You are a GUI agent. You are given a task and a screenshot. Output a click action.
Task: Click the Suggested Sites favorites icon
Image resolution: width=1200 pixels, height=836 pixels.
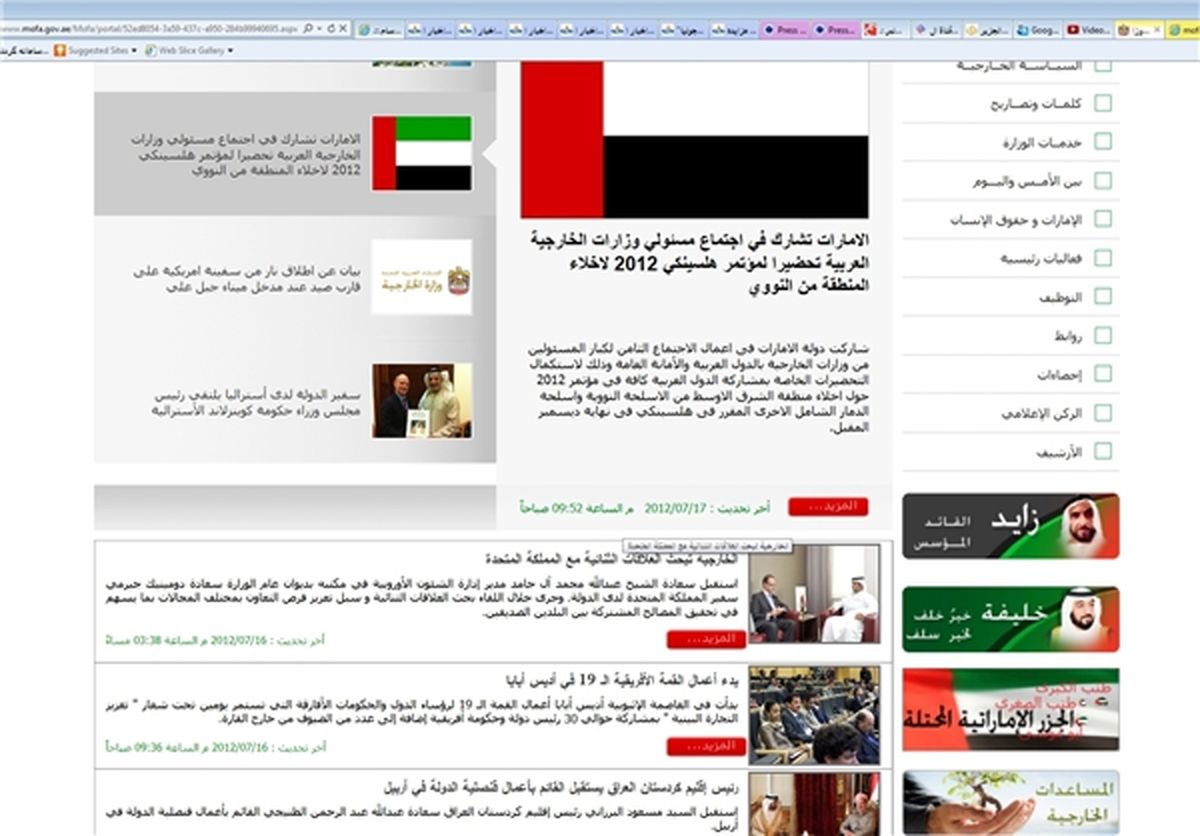click(x=60, y=50)
